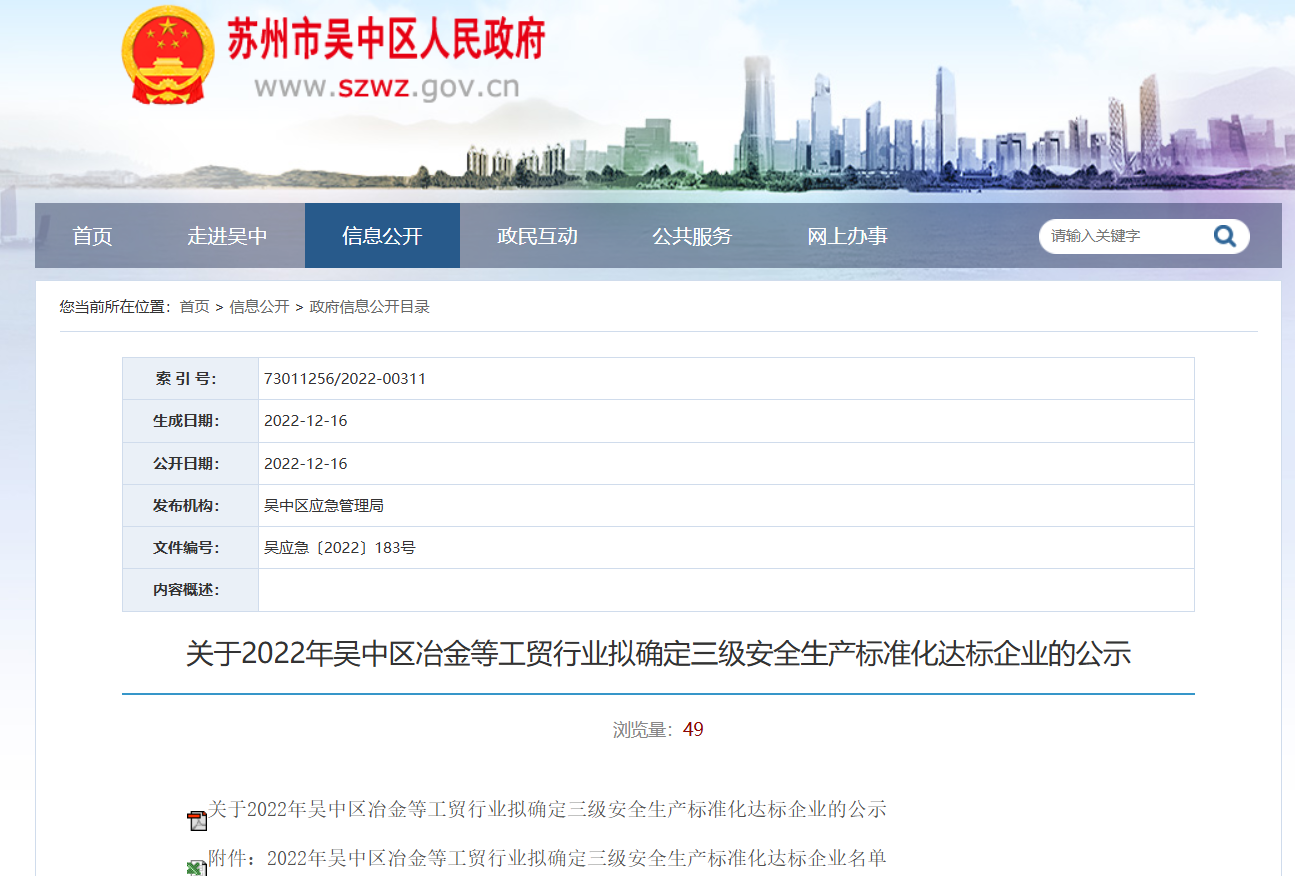Click the national emblem logo in the header

click(x=167, y=55)
